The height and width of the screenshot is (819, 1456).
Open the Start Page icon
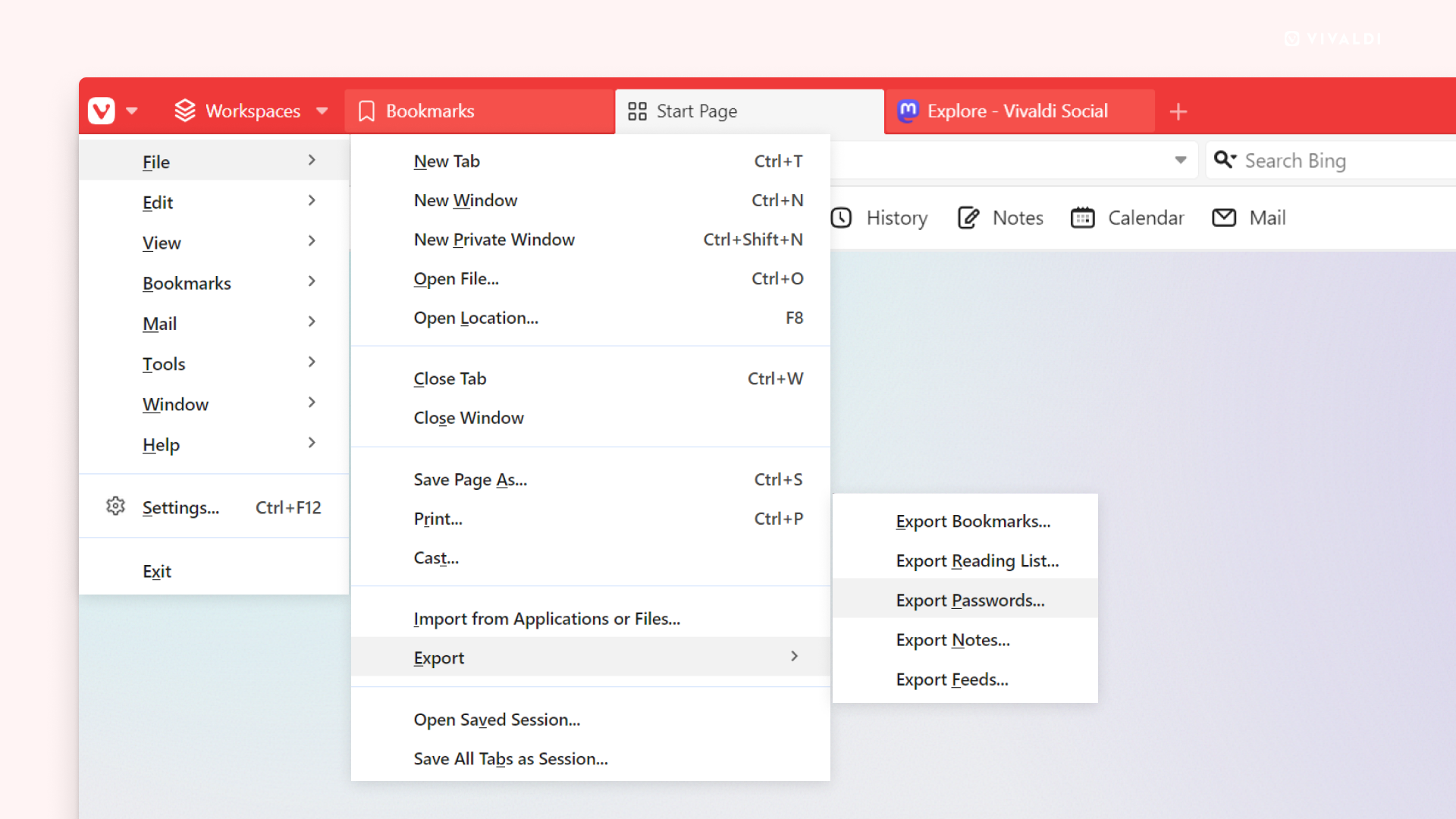pyautogui.click(x=636, y=110)
